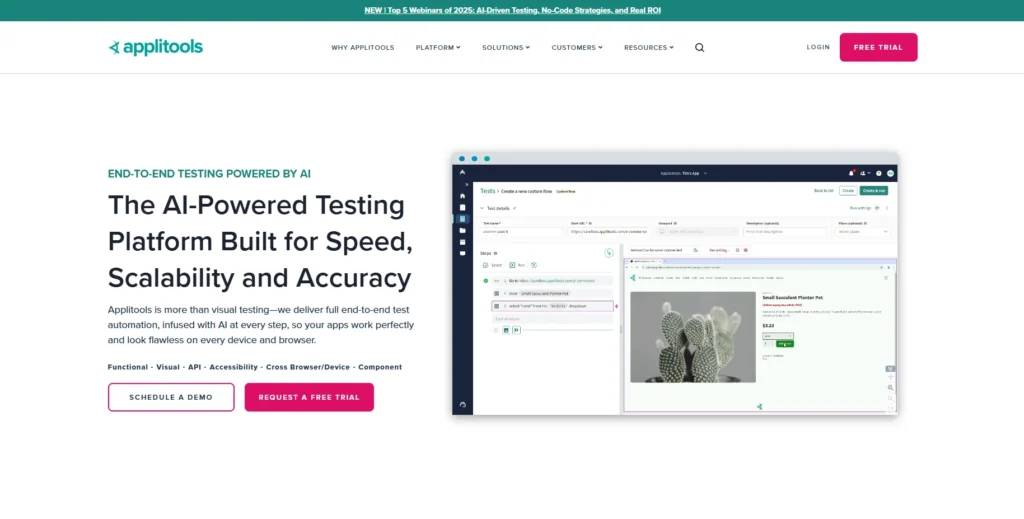Click the double-arrow sidebar expand icon in demo
The width and height of the screenshot is (1024, 519).
[466, 184]
